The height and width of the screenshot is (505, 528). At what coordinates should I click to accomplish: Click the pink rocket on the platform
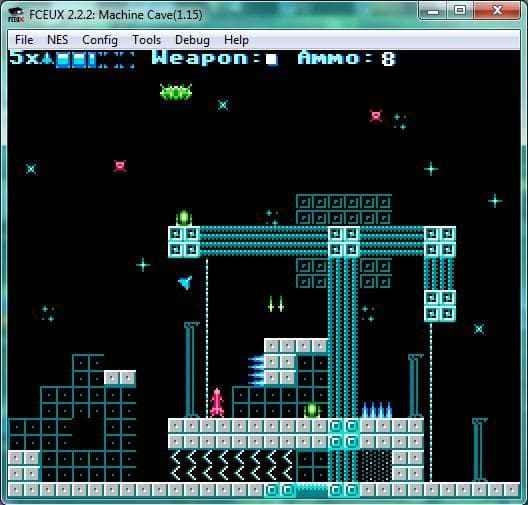[x=217, y=403]
